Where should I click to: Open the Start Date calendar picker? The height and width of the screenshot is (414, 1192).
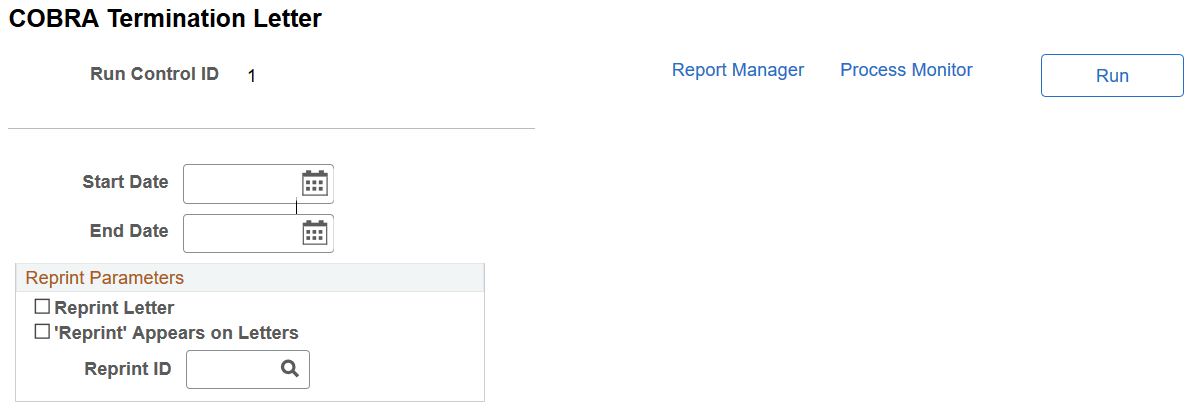pos(315,184)
